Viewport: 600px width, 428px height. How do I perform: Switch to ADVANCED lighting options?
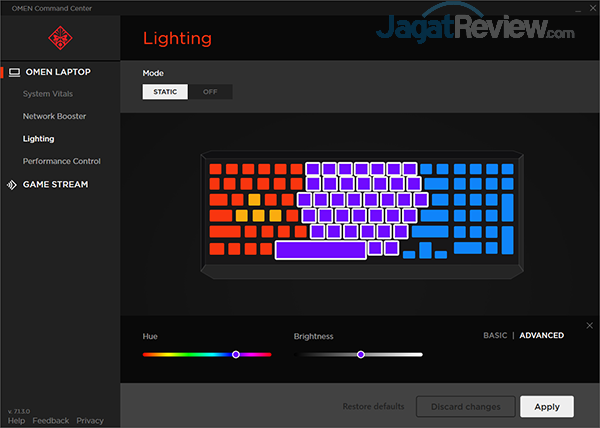tap(541, 336)
